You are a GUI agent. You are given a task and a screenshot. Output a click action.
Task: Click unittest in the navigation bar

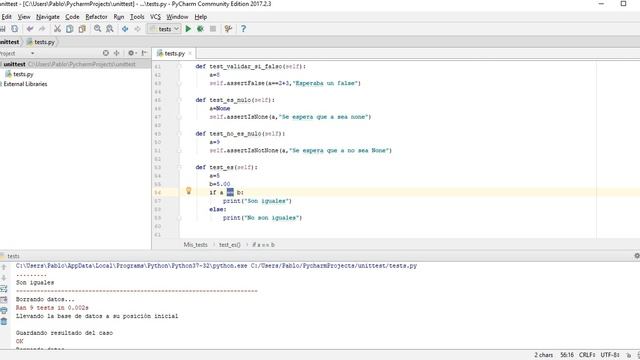[10, 42]
